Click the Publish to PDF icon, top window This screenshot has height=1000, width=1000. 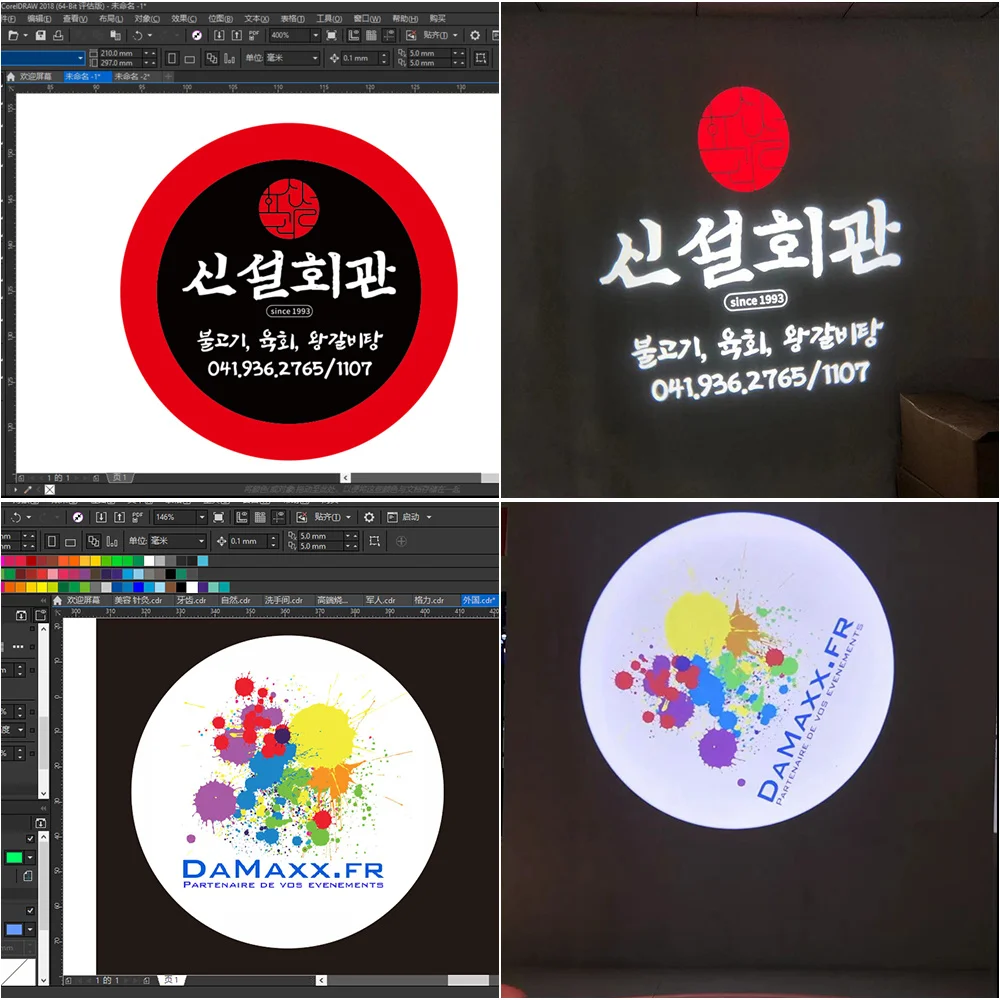pyautogui.click(x=254, y=35)
